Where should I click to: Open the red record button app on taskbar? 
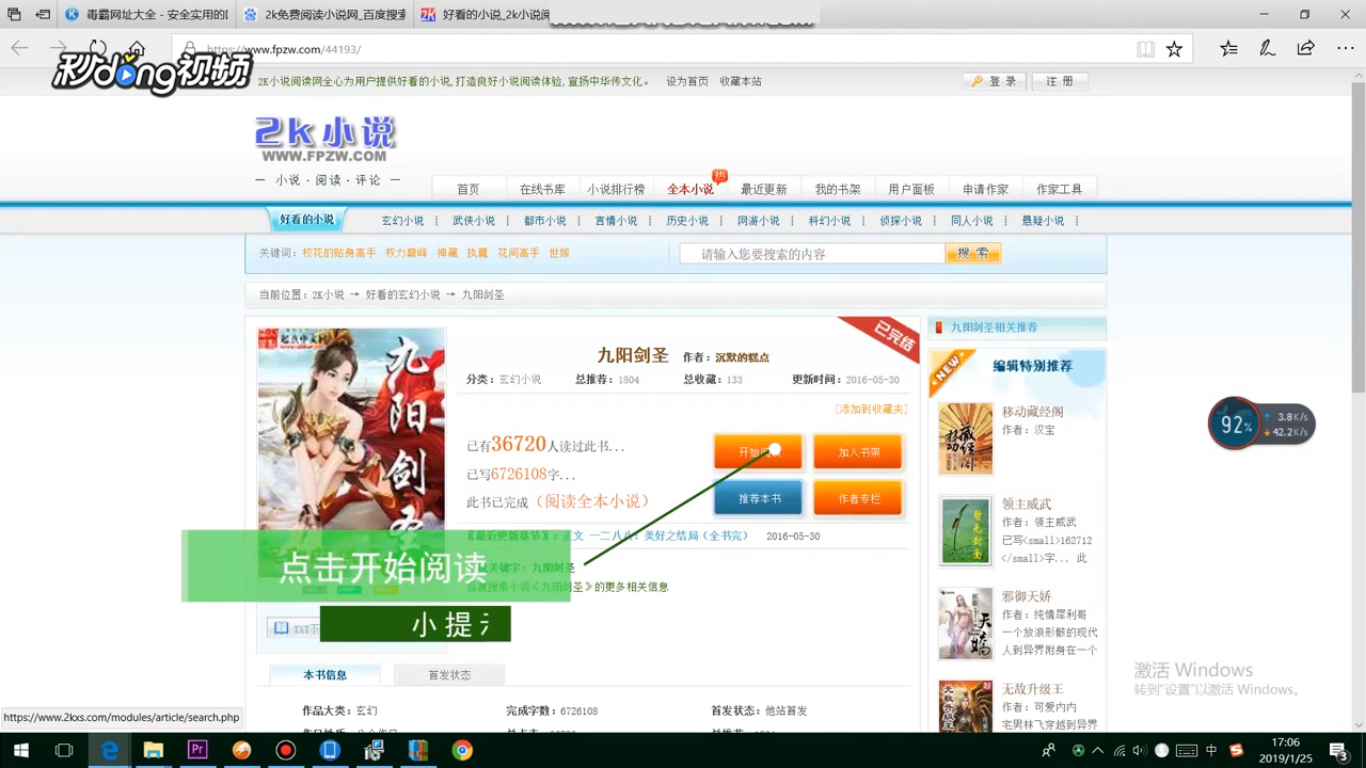[286, 750]
